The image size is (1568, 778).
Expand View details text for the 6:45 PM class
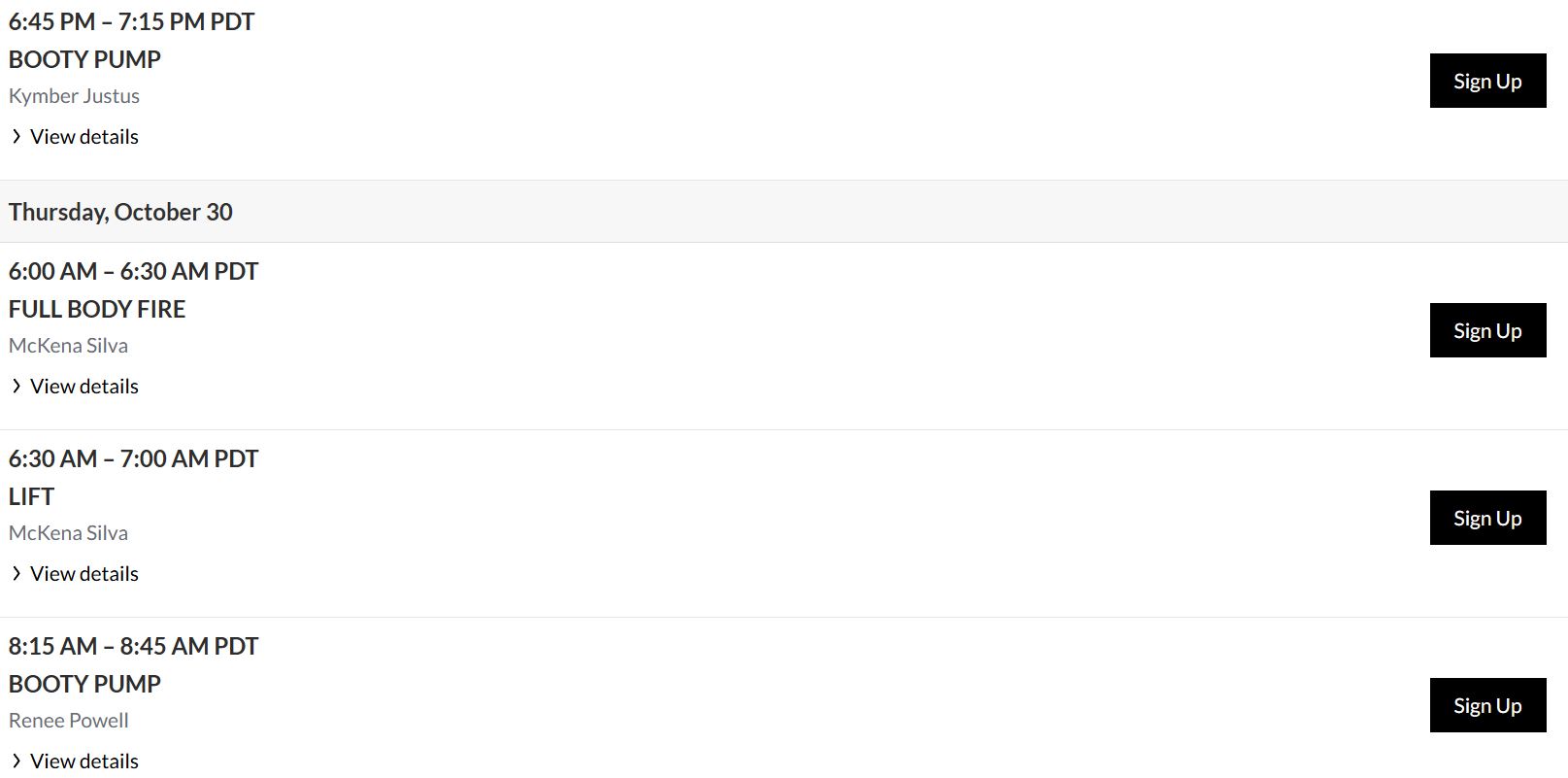click(84, 137)
